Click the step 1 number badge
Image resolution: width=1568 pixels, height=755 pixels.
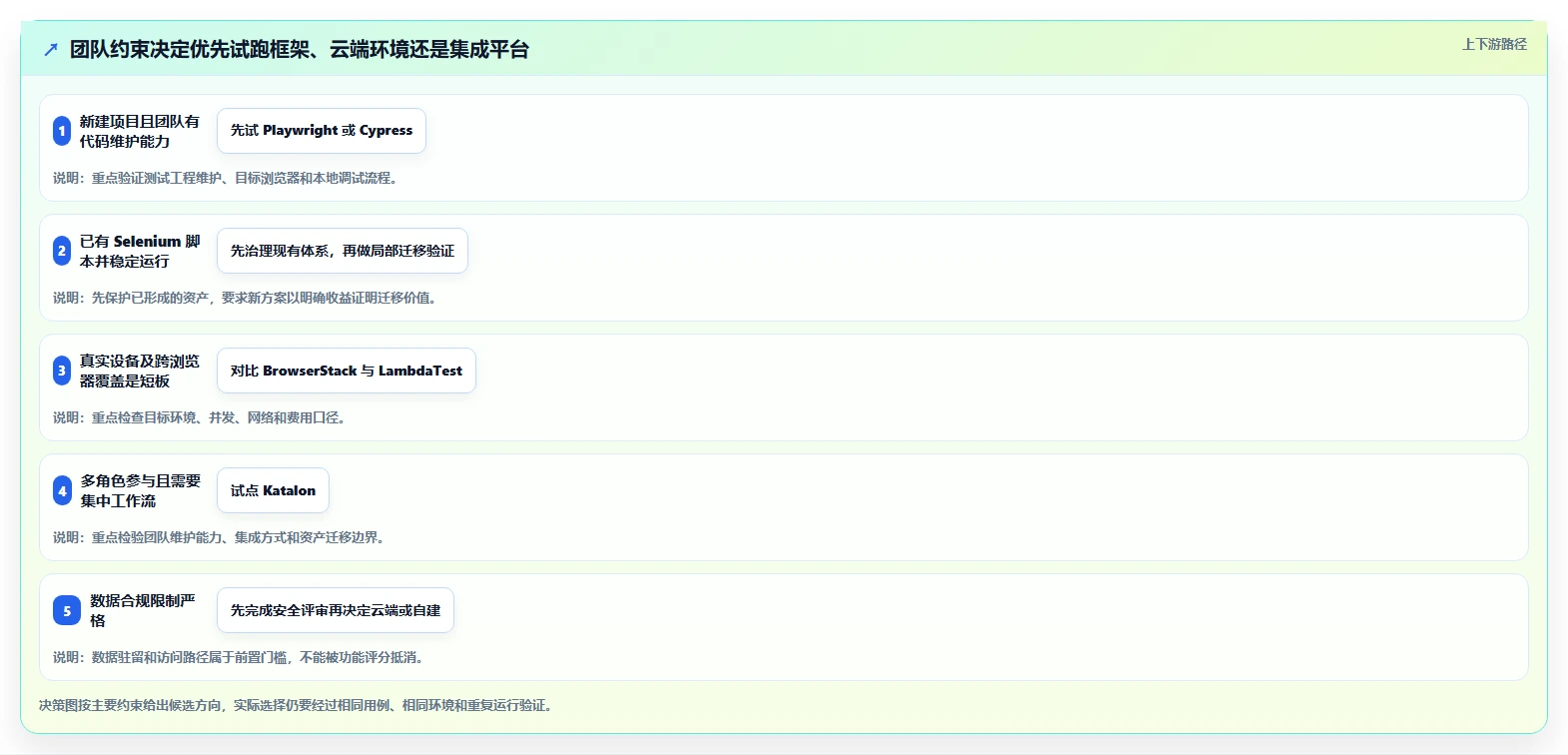coord(62,131)
